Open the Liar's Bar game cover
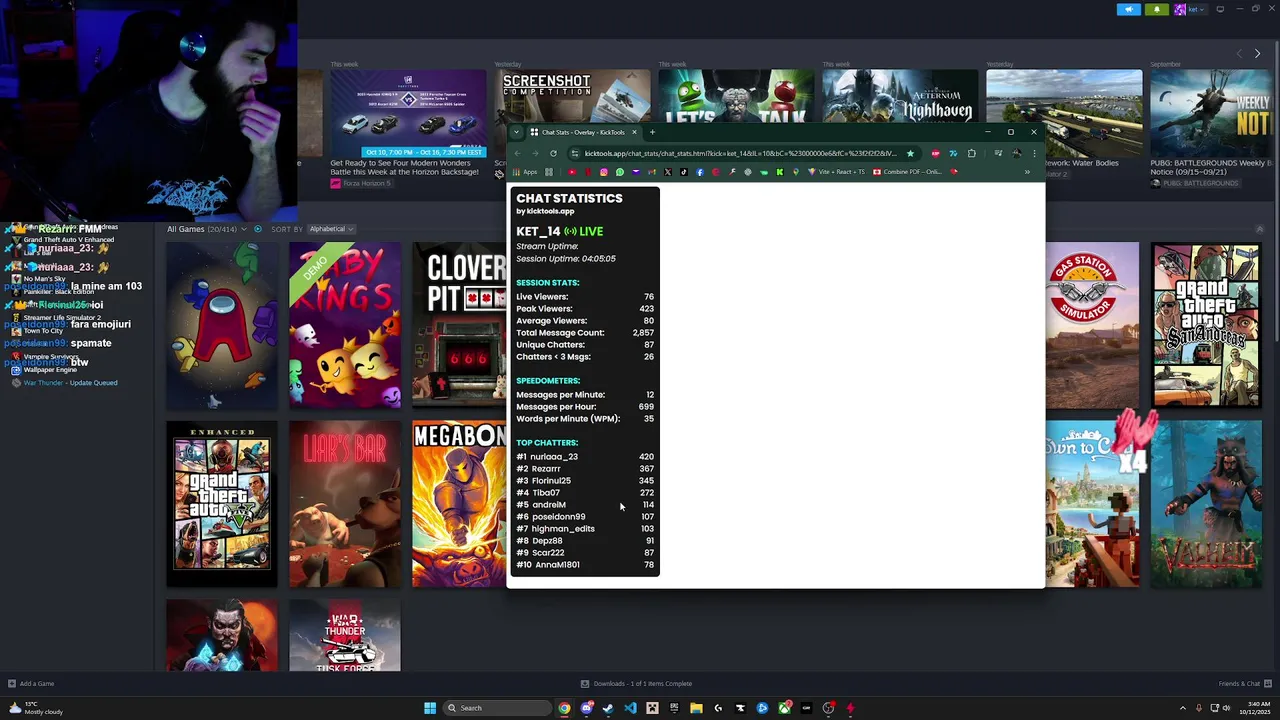The image size is (1280, 720). coord(345,504)
